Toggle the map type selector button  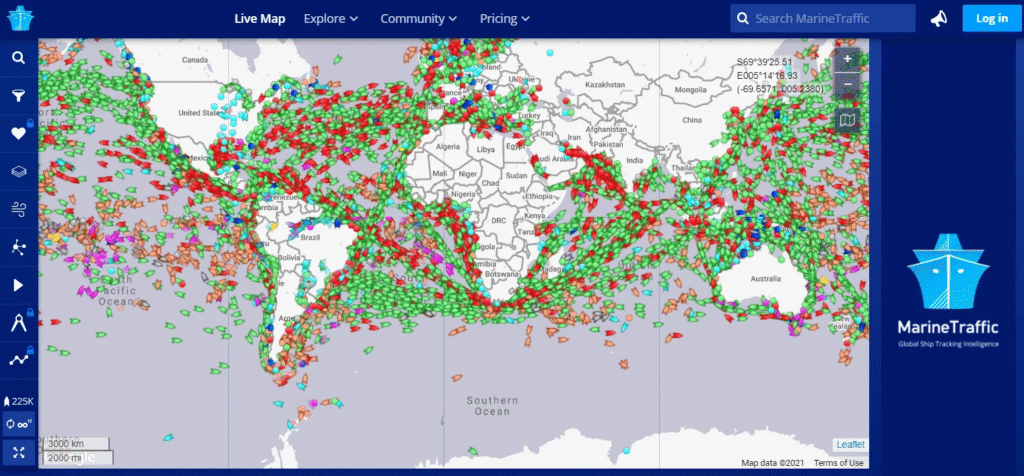click(847, 121)
